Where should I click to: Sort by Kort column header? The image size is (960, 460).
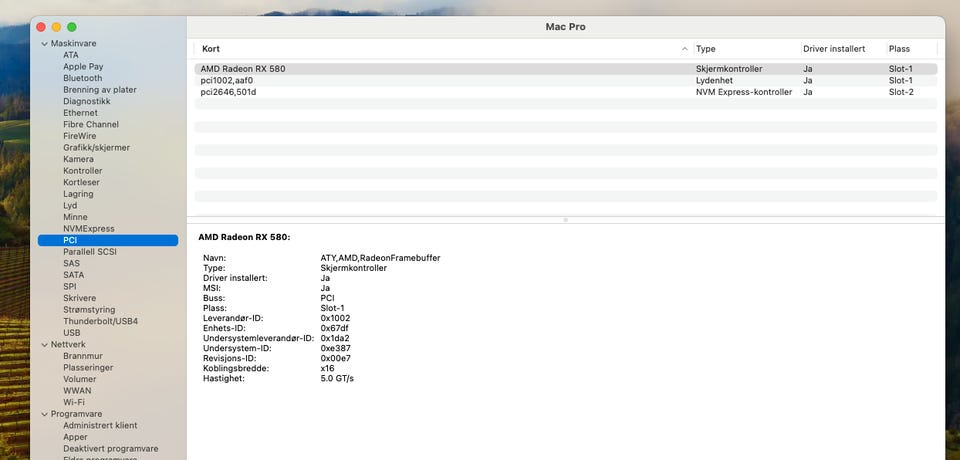coord(440,49)
